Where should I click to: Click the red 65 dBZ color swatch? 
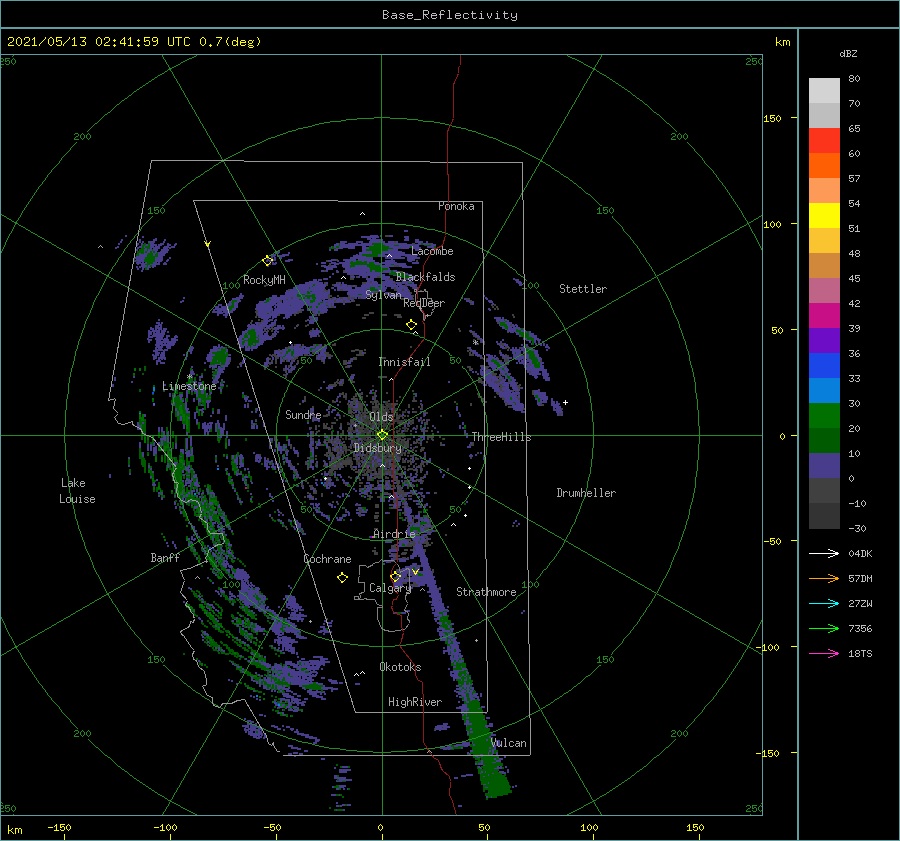[x=824, y=141]
